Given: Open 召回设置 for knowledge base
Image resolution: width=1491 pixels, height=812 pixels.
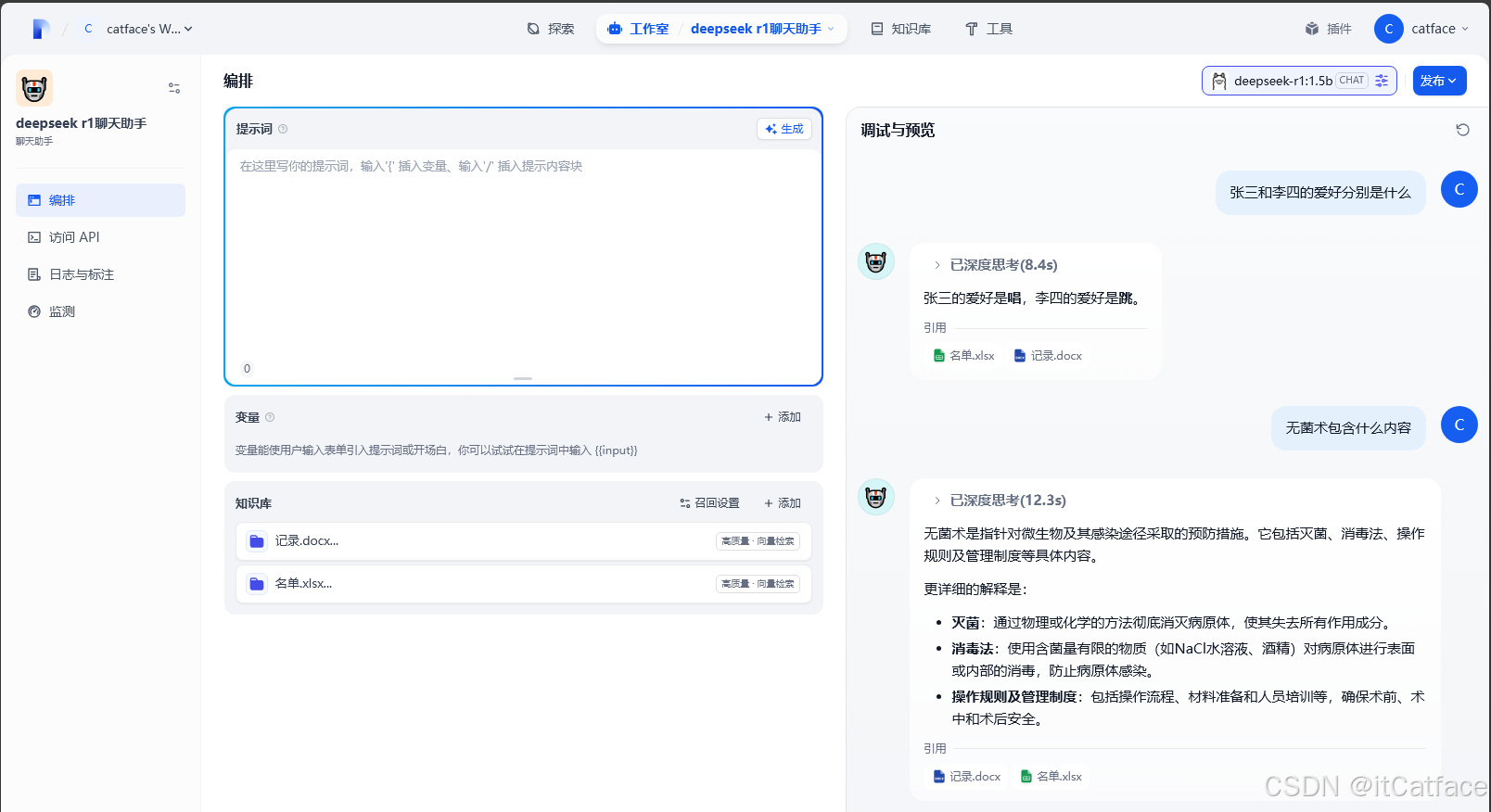Looking at the screenshot, I should point(709,503).
